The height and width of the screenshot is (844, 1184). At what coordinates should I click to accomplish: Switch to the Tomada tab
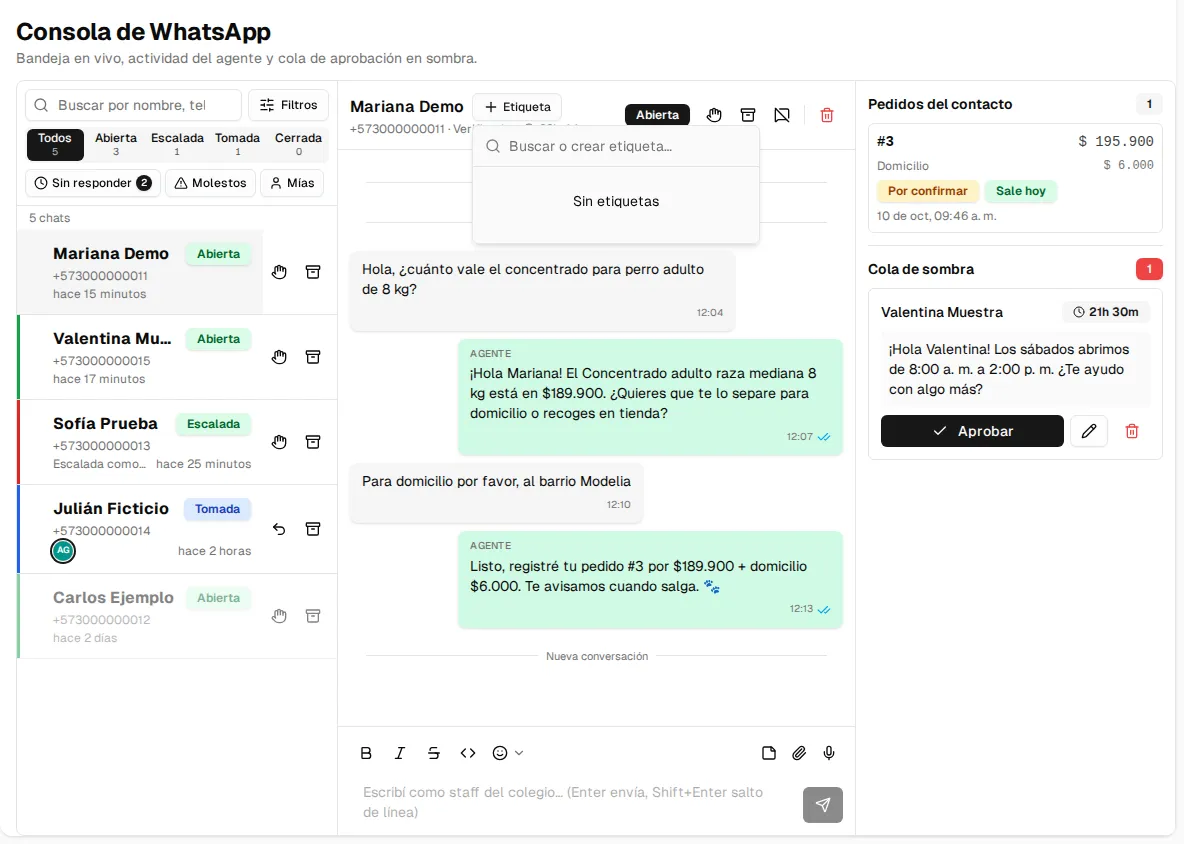[x=238, y=144]
